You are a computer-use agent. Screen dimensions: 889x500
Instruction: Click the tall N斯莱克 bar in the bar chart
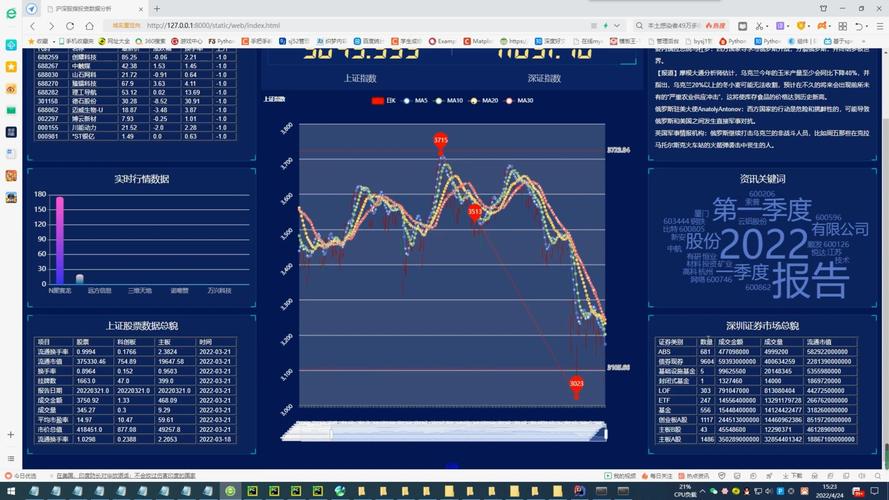click(60, 240)
